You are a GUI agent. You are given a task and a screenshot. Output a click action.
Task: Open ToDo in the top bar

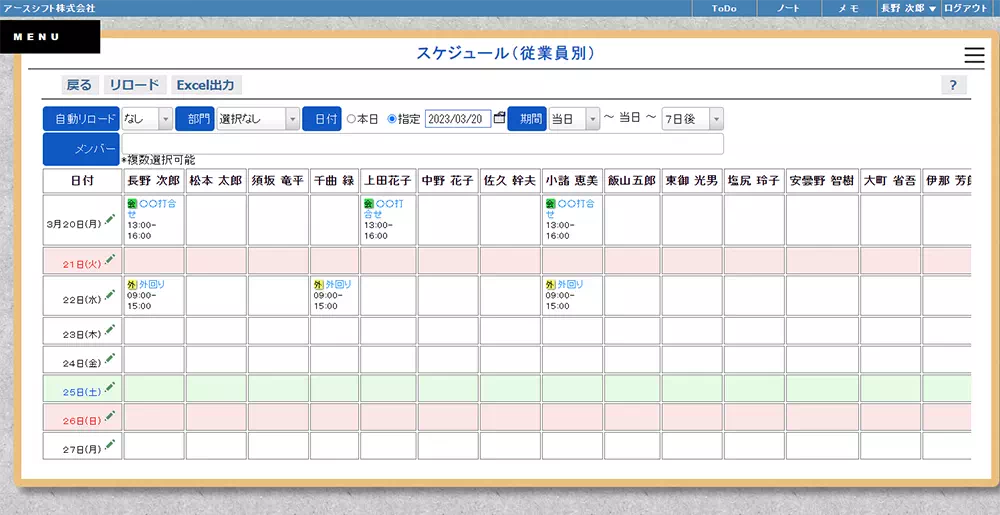724,8
